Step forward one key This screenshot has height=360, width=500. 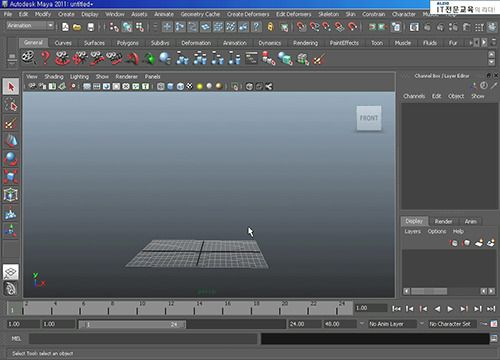click(x=464, y=309)
